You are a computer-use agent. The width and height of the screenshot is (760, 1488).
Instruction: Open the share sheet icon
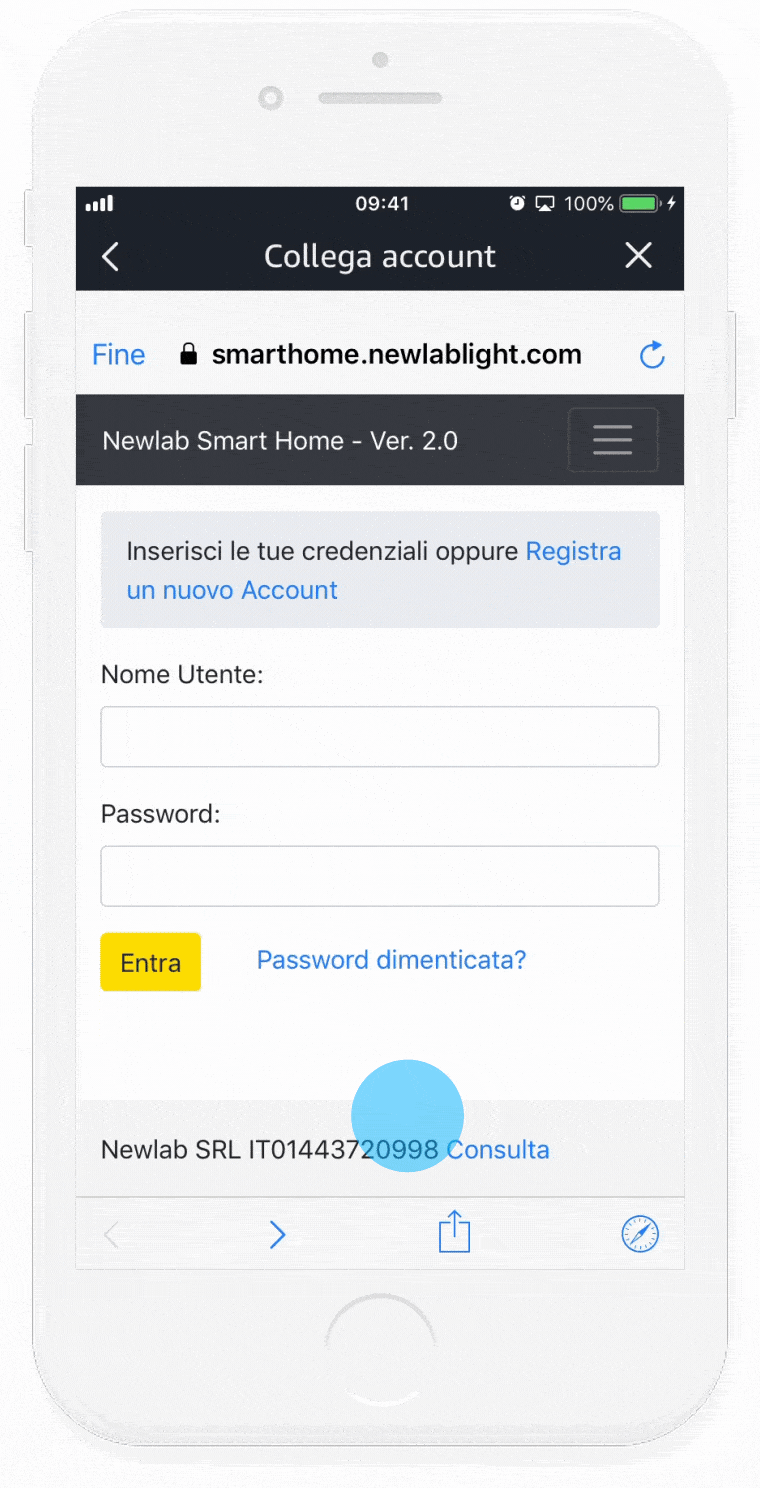(454, 1231)
